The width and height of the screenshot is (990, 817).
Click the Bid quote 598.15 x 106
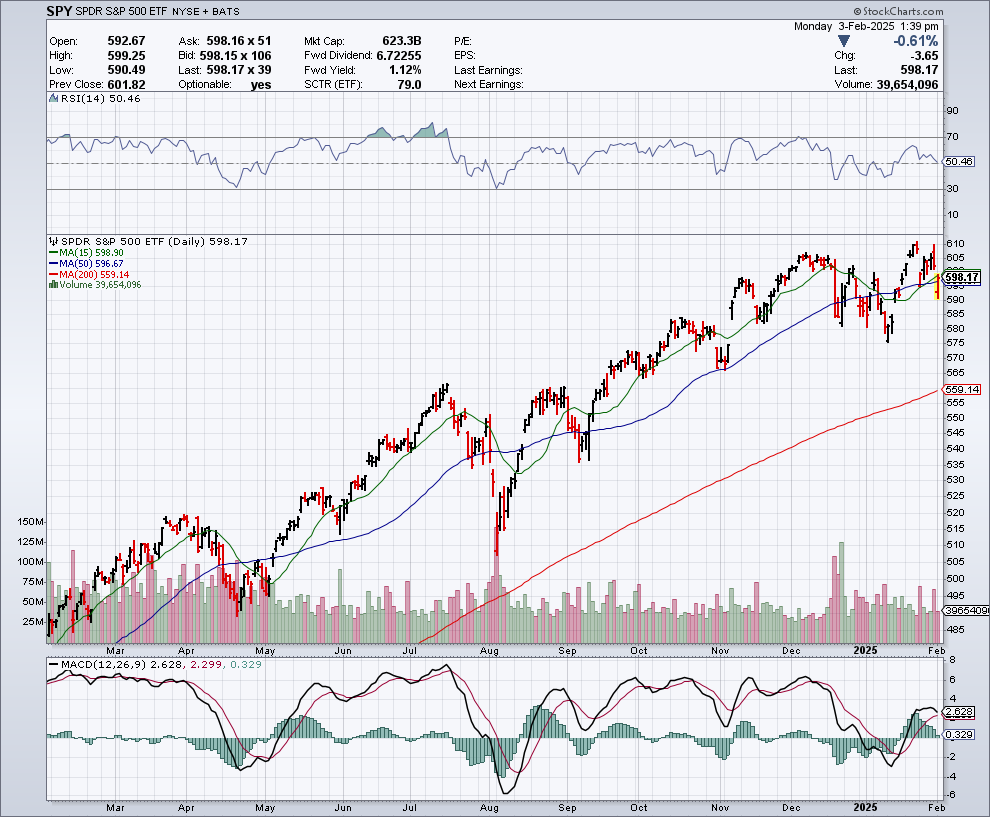tap(235, 55)
